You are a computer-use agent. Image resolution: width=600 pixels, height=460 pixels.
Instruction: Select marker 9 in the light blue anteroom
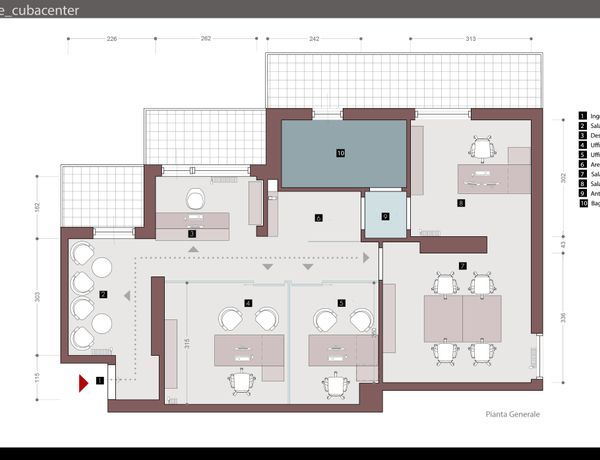click(x=385, y=216)
